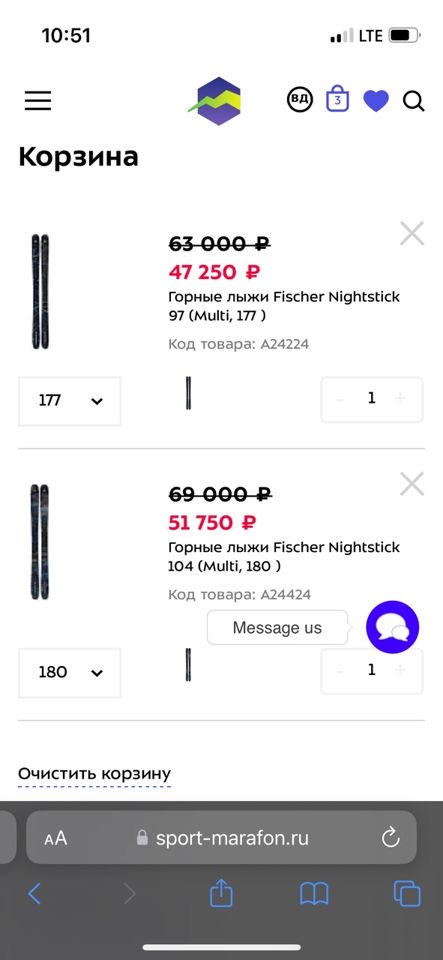Viewport: 443px width, 960px height.
Task: Open Nightstick 104 skis thumbnail image
Action: pyautogui.click(x=40, y=542)
